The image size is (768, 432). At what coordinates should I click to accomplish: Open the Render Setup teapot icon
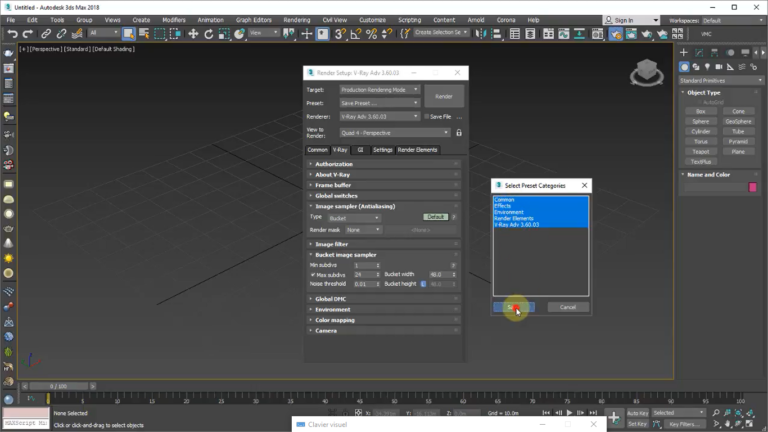coord(616,34)
